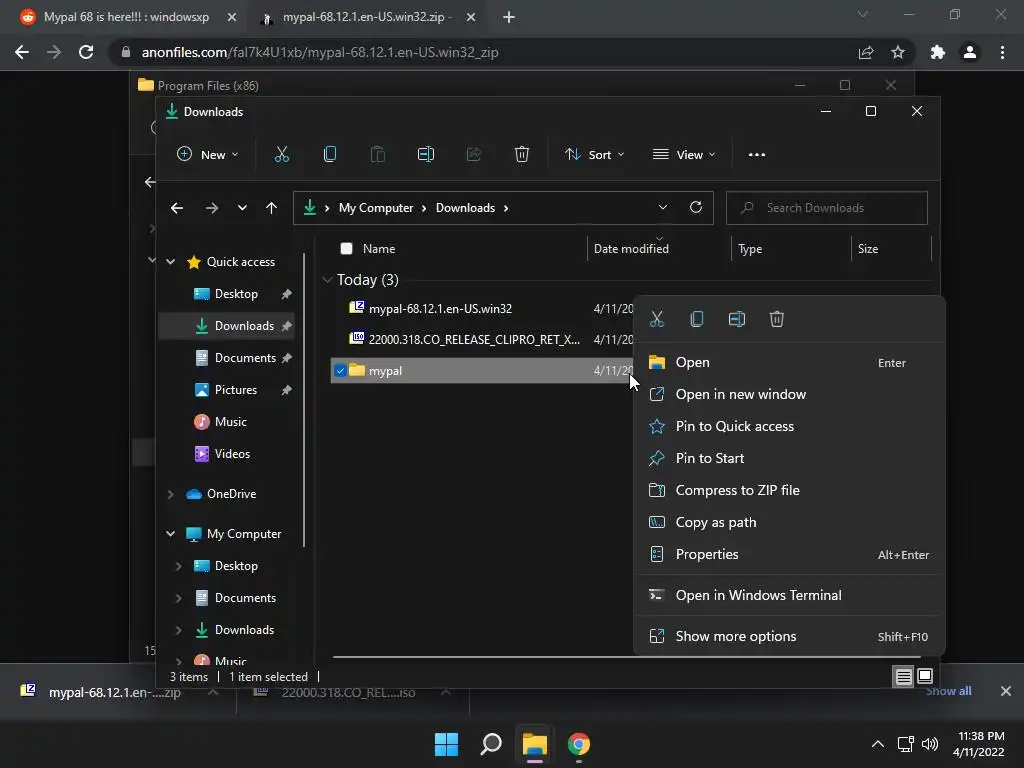Click My Computer breadcrumb
1024x768 pixels.
pos(376,208)
